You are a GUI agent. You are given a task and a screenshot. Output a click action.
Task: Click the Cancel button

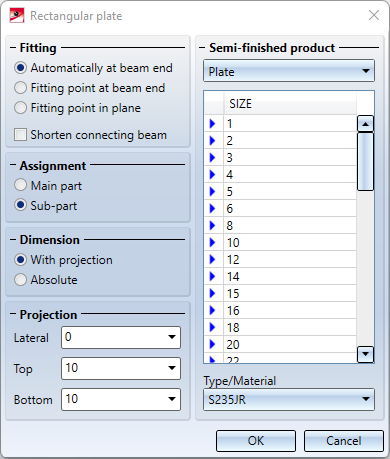(x=344, y=441)
